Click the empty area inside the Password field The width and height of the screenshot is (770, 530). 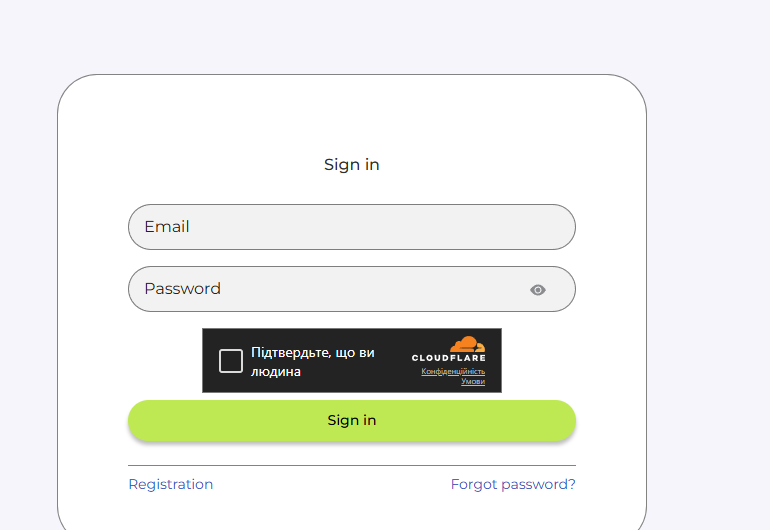[400, 289]
